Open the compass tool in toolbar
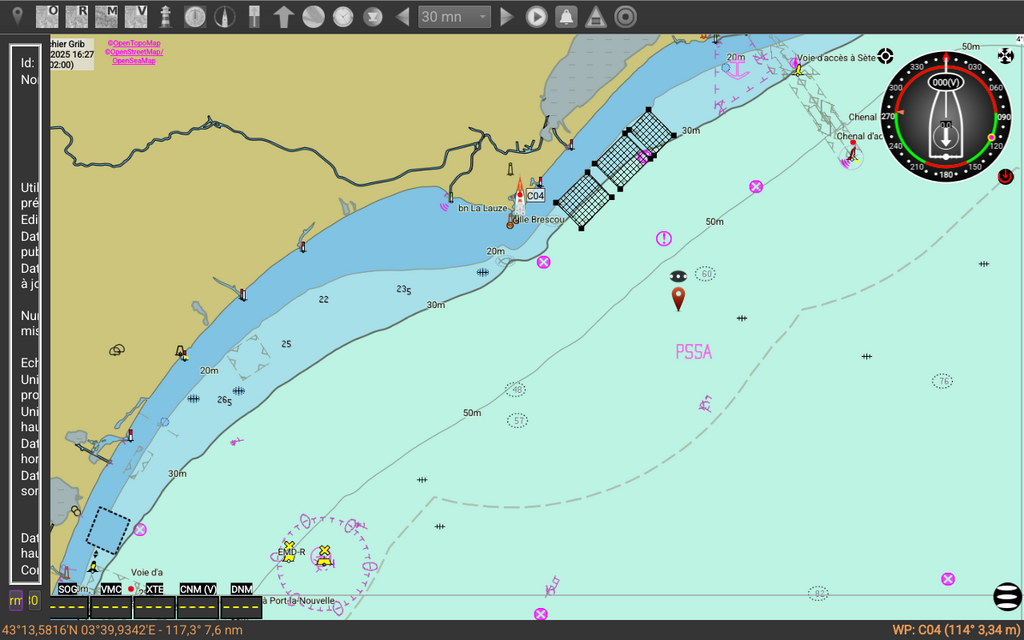The width and height of the screenshot is (1024, 640). click(226, 16)
